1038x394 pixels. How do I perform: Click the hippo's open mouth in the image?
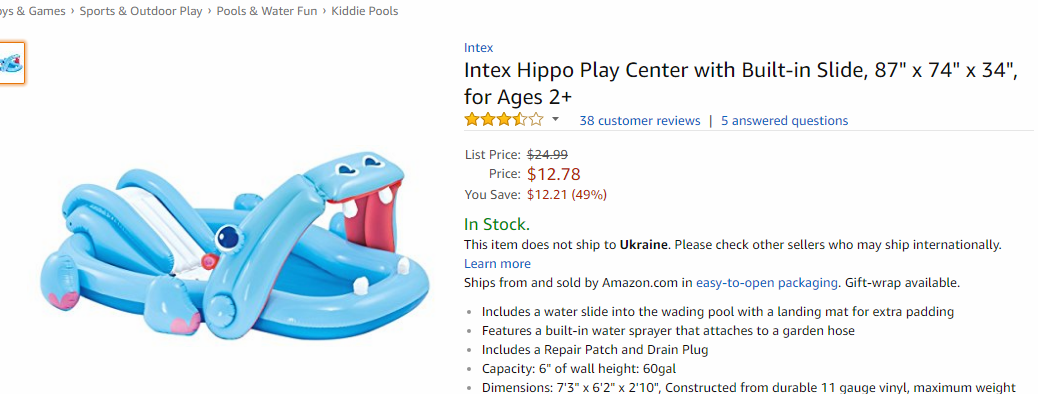point(373,215)
